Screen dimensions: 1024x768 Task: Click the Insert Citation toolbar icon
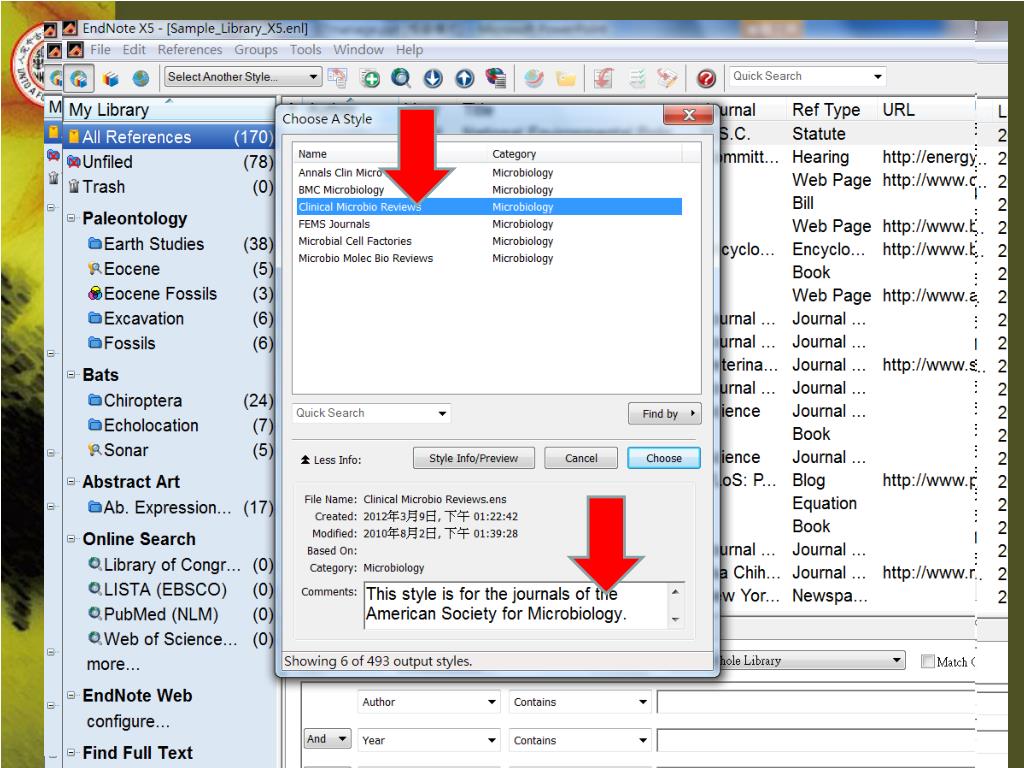click(603, 78)
